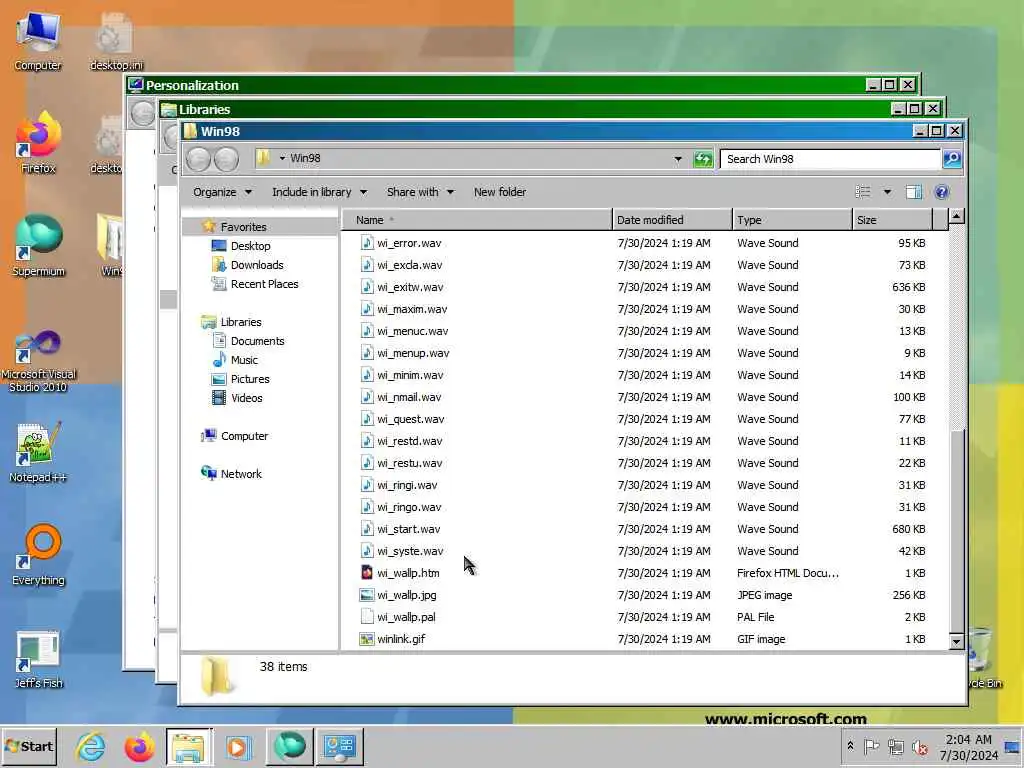1024x768 pixels.
Task: Select Recent Places in navigation pane
Action: 264,284
